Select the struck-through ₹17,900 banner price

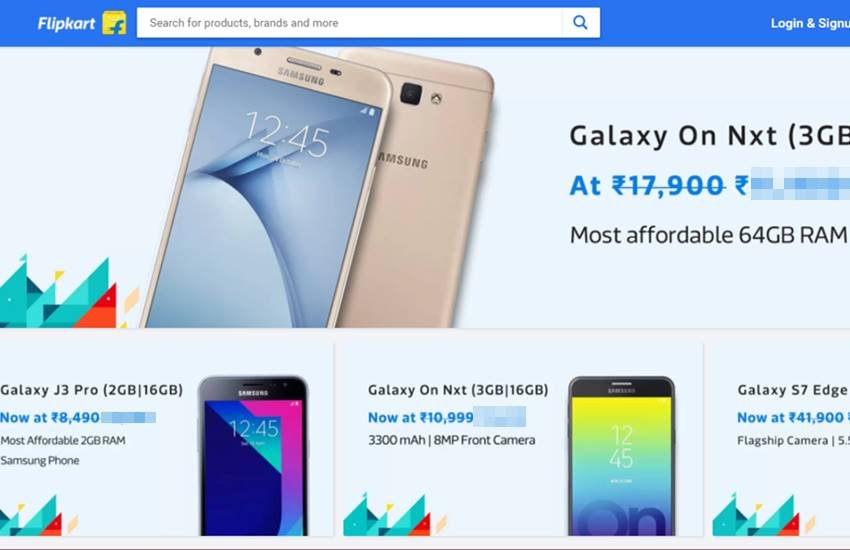[668, 185]
